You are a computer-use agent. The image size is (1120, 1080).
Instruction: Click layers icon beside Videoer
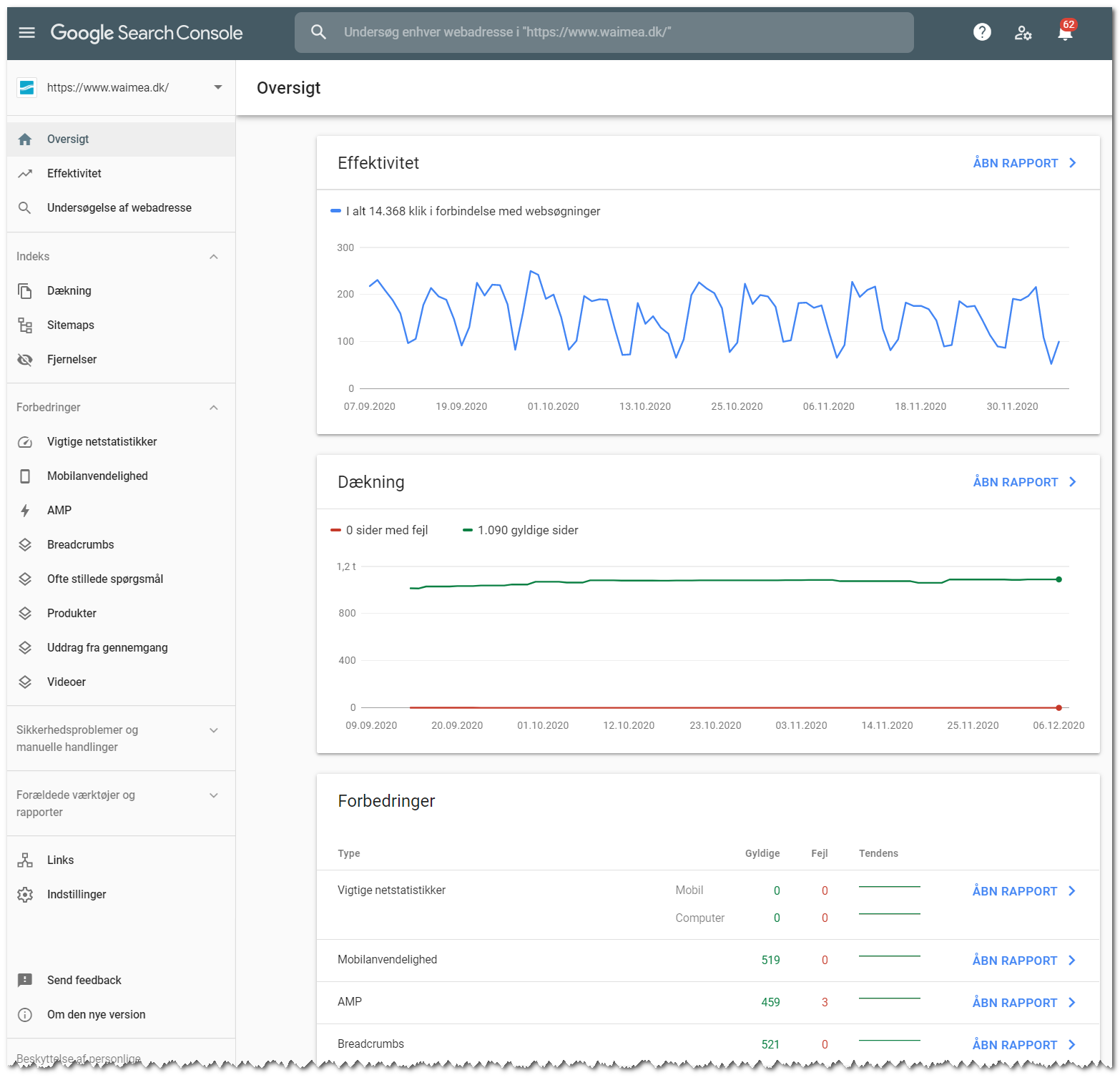(25, 682)
